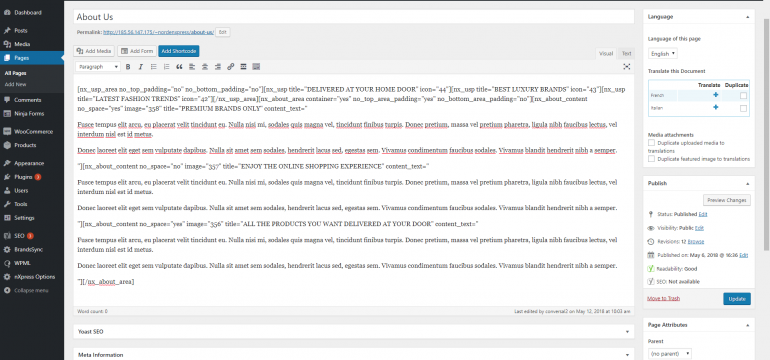Enable Duplicate featured image to translations

pos(651,159)
